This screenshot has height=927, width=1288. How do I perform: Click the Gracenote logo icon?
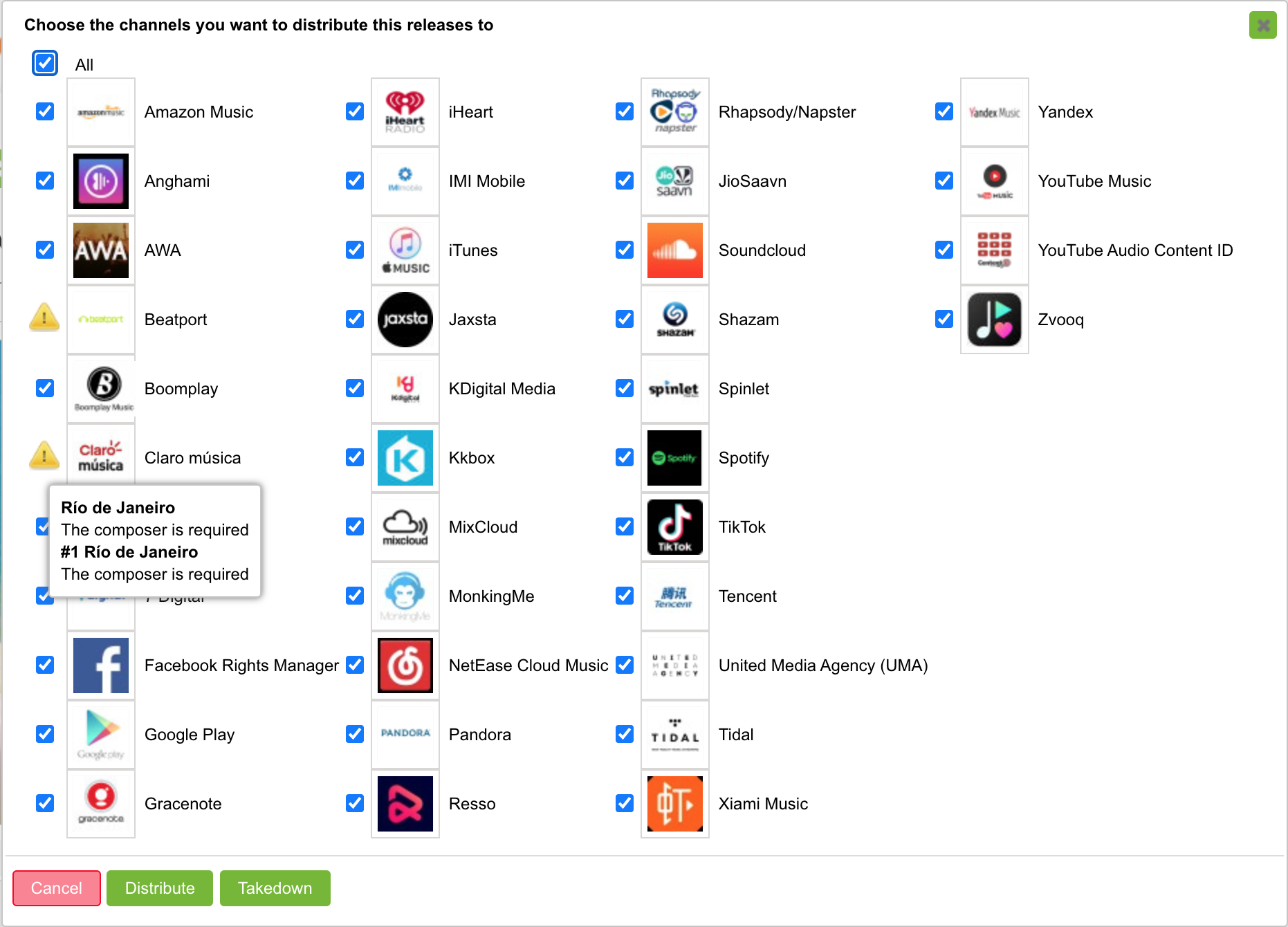pos(101,804)
